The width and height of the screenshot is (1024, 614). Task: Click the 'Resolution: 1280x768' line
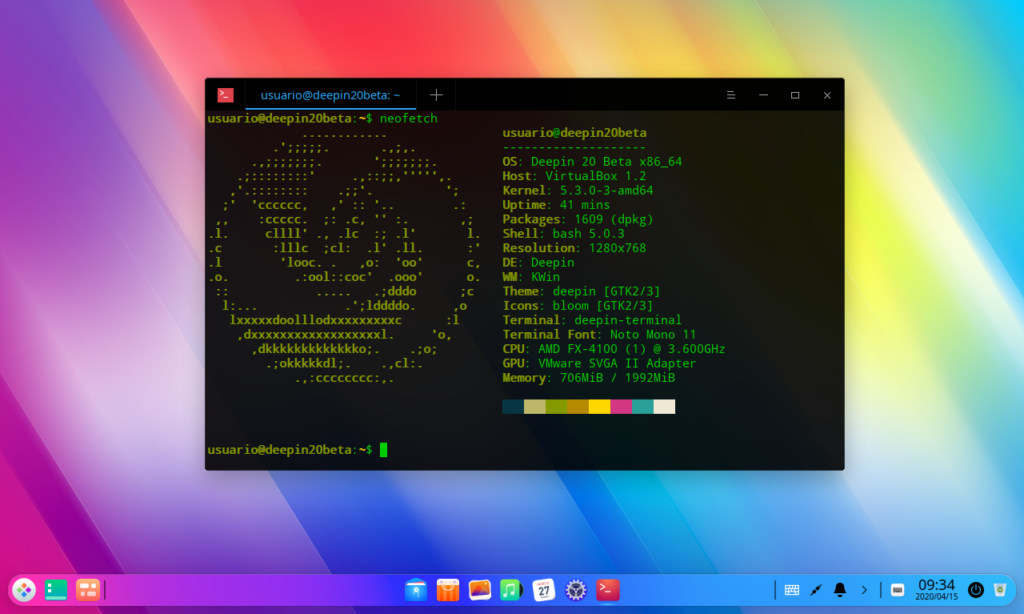[574, 248]
